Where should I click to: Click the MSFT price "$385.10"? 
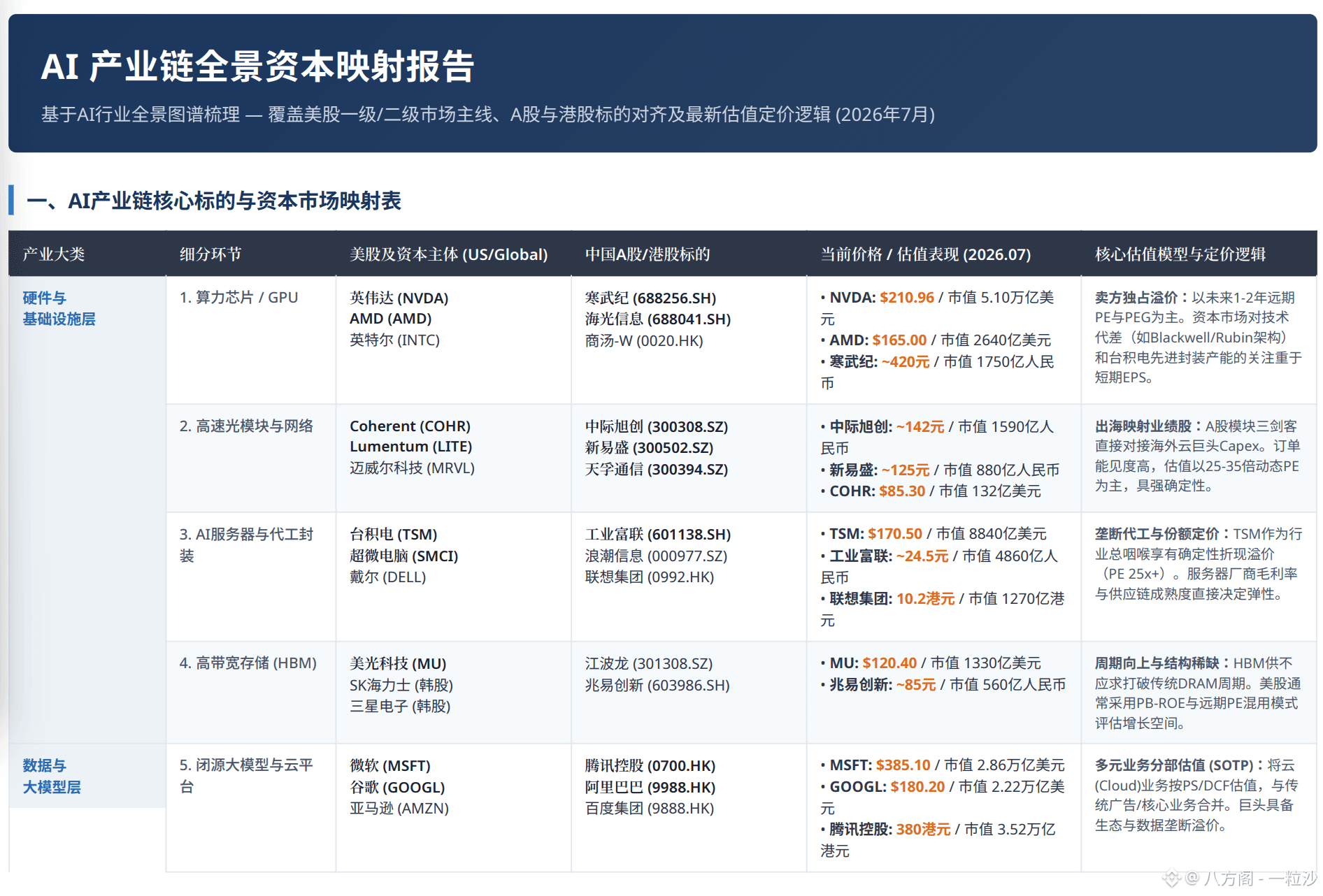coord(903,765)
